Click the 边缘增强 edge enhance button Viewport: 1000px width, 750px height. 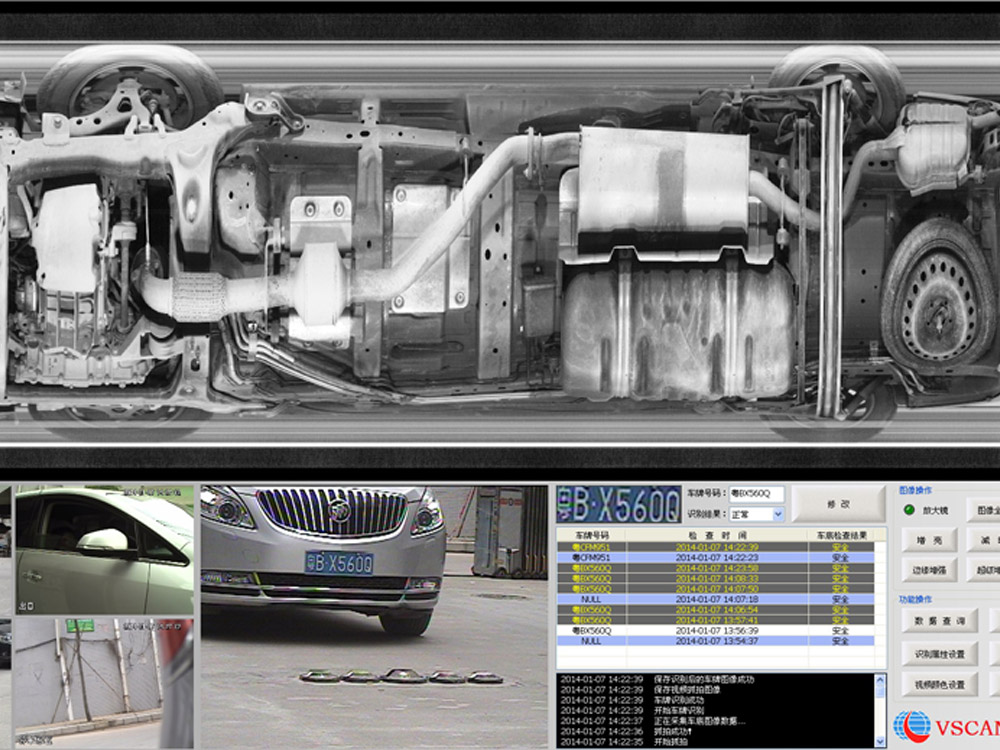pos(927,570)
